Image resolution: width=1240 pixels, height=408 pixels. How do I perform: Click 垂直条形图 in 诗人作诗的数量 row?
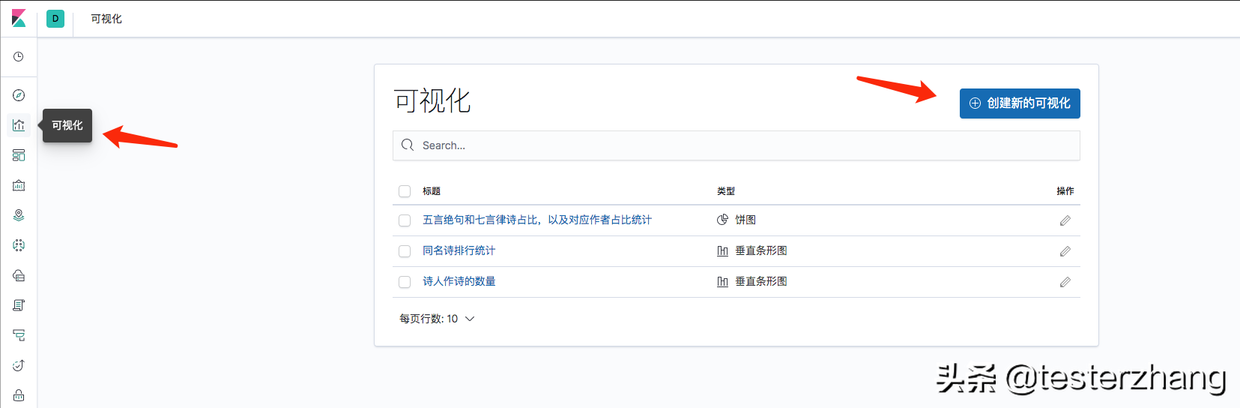click(x=761, y=282)
